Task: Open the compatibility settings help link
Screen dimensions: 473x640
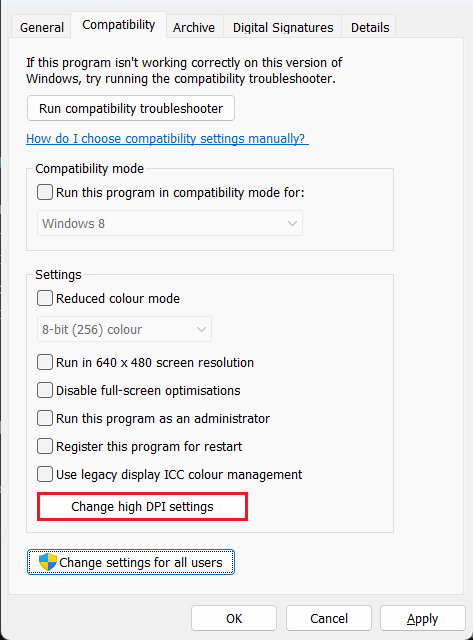Action: pos(167,139)
